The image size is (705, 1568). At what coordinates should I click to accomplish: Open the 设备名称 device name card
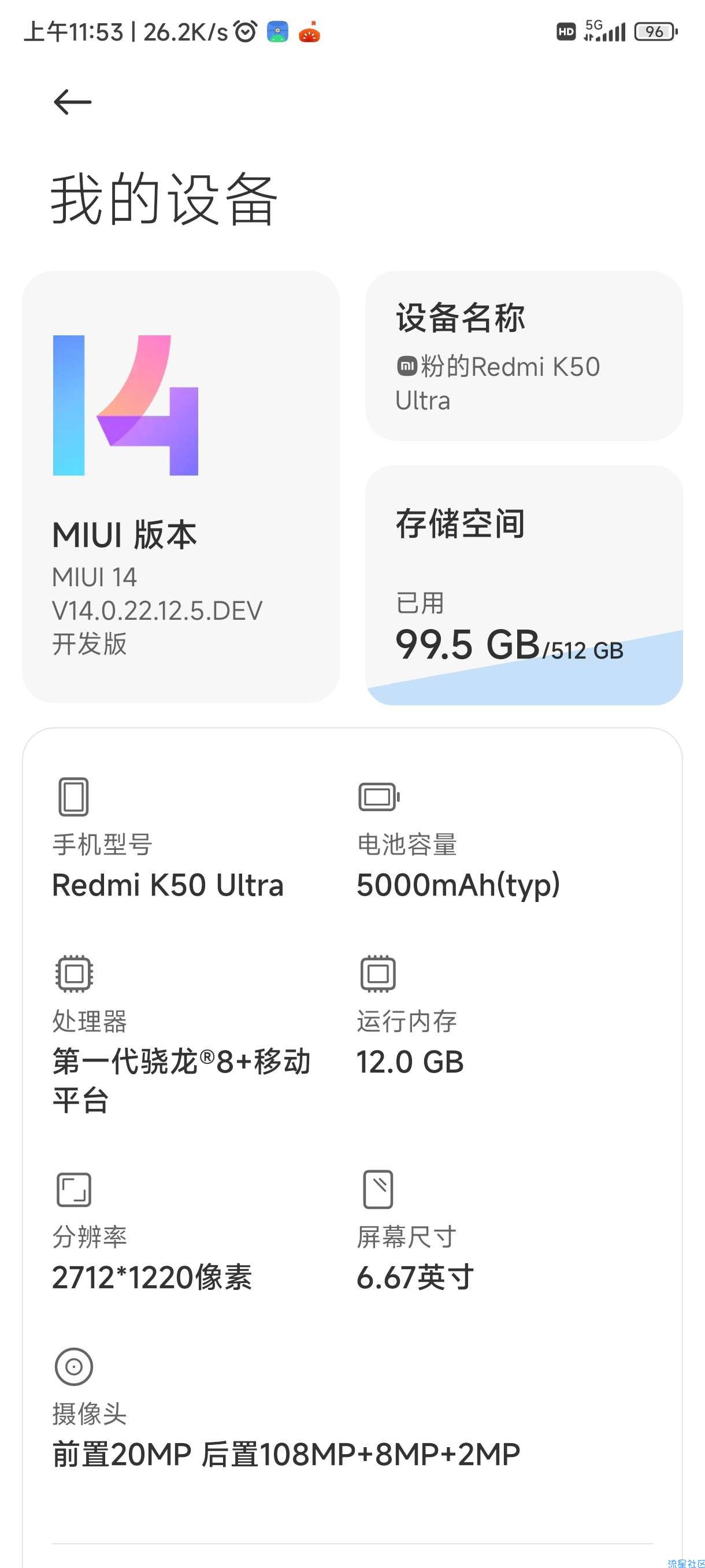pyautogui.click(x=524, y=356)
